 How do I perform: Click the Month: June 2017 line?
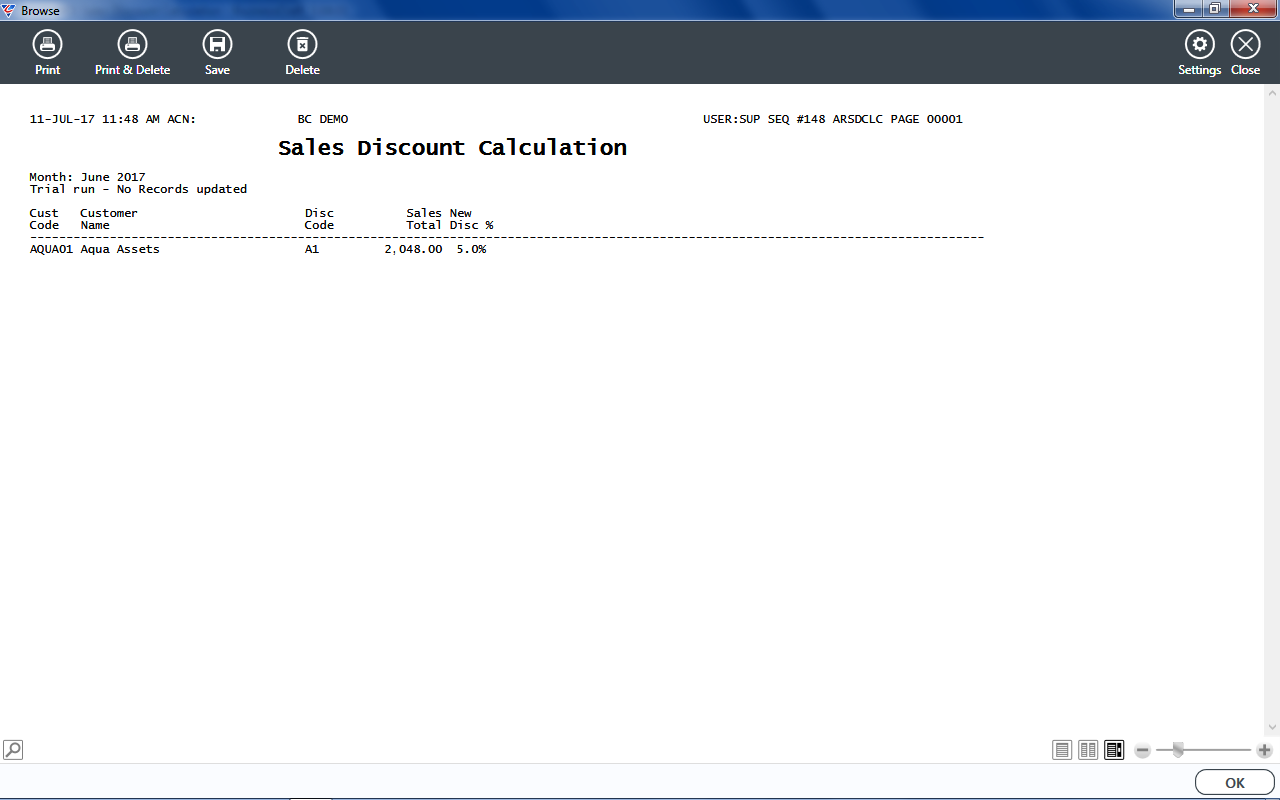click(88, 177)
